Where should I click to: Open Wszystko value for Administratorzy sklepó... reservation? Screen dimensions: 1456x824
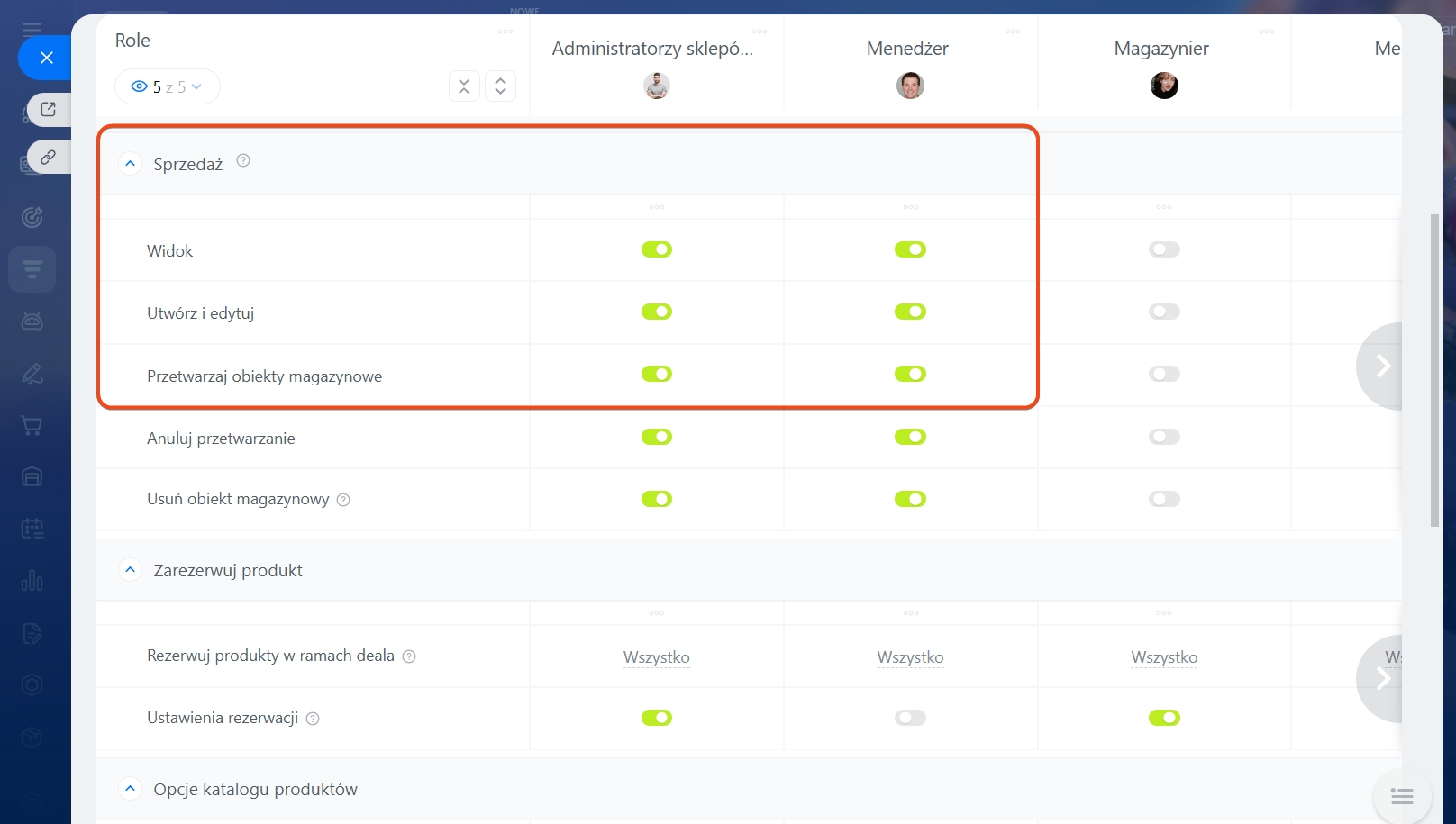[x=657, y=657]
